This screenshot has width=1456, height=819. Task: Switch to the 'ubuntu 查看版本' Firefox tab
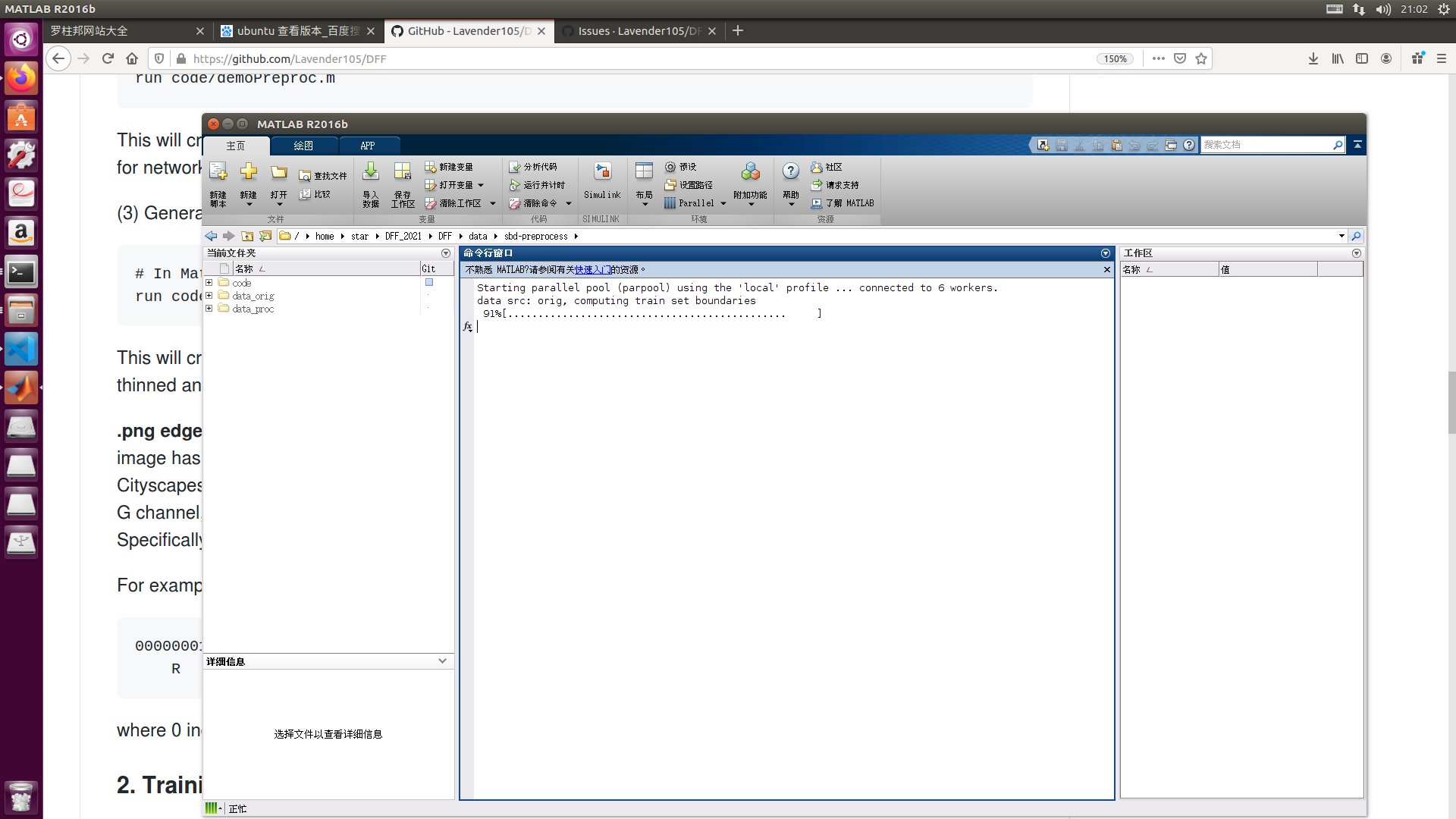pos(298,31)
